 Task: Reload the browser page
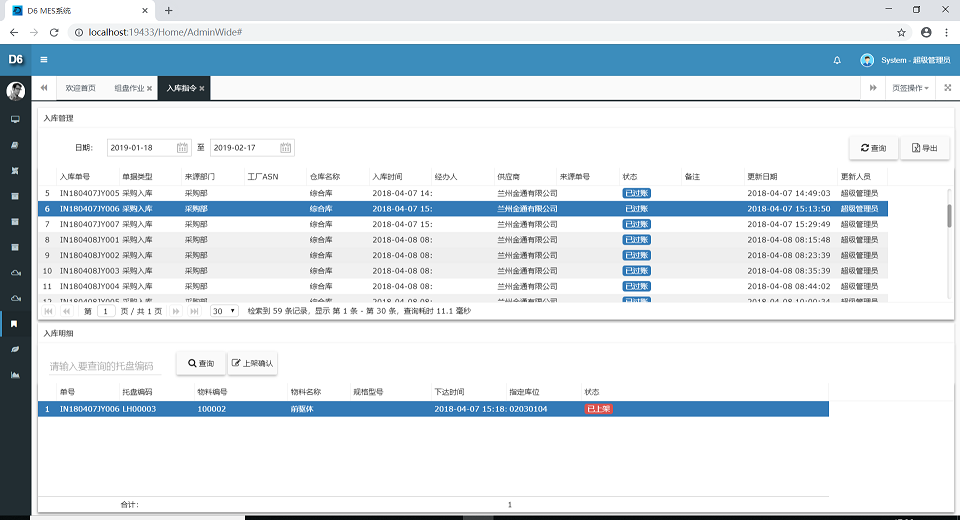tap(54, 32)
